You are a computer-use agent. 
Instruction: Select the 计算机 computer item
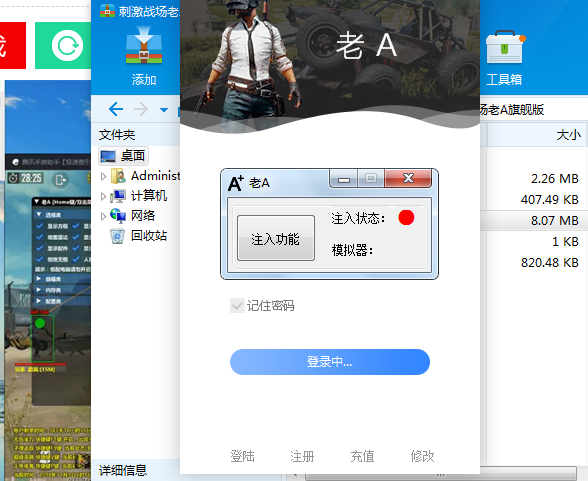pos(148,196)
